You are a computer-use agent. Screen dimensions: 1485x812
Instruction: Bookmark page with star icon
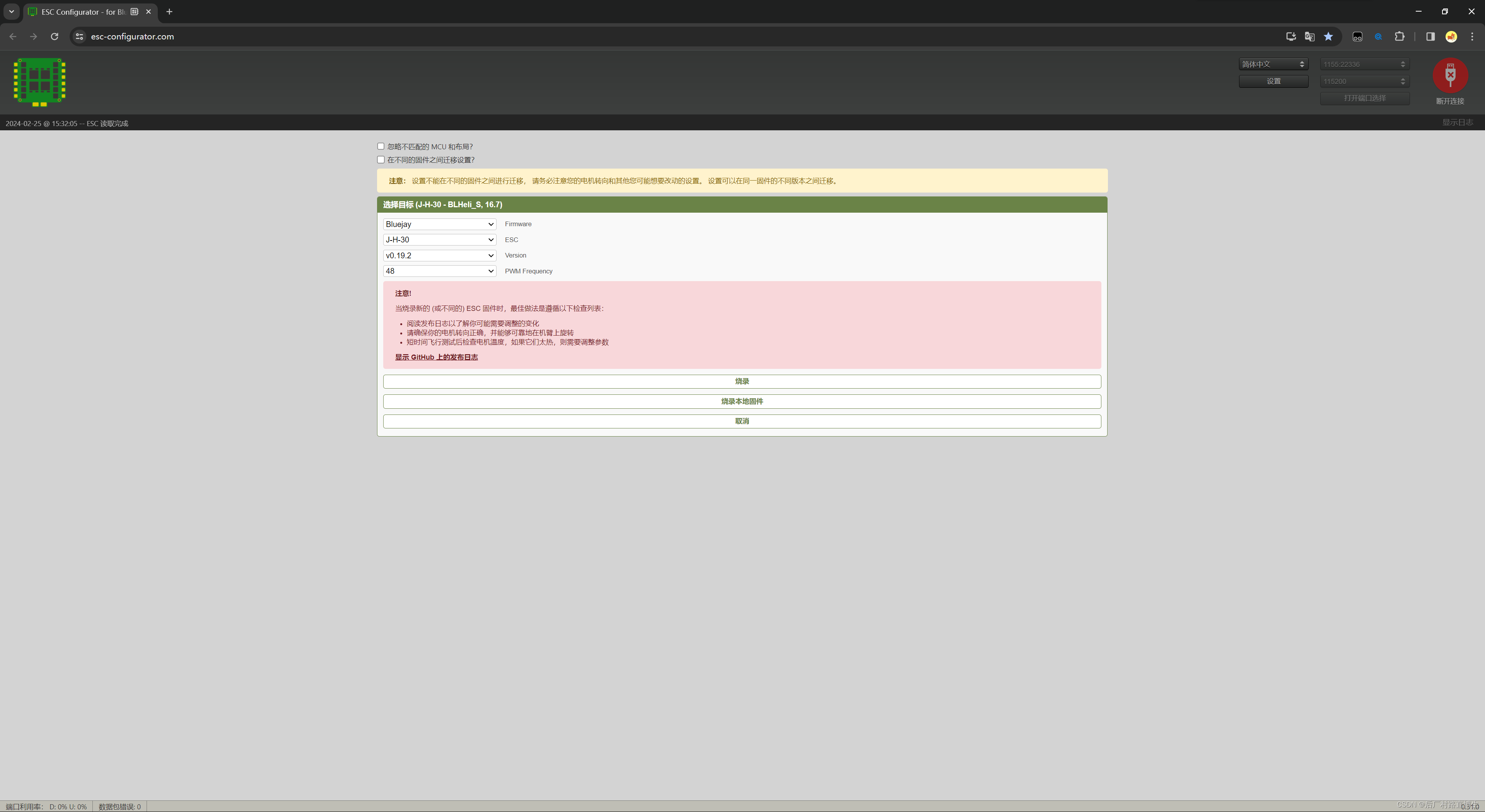point(1328,36)
